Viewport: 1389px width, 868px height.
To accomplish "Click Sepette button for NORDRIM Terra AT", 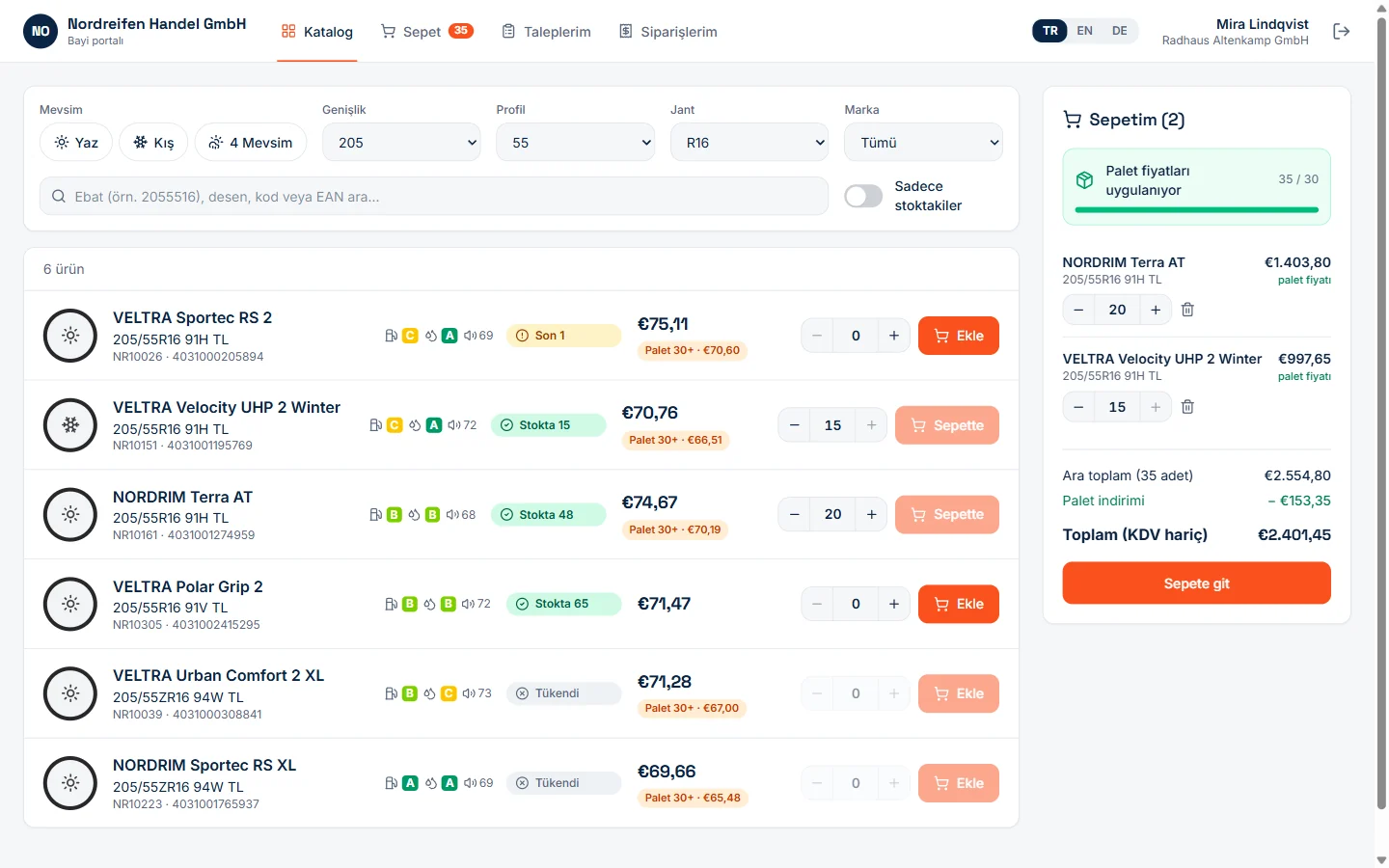I will coord(947,515).
